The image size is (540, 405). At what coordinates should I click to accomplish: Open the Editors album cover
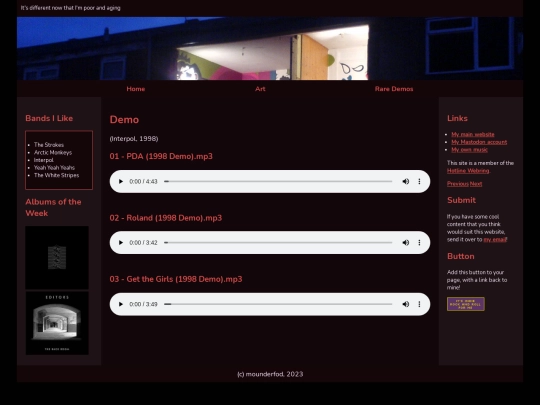(x=57, y=323)
